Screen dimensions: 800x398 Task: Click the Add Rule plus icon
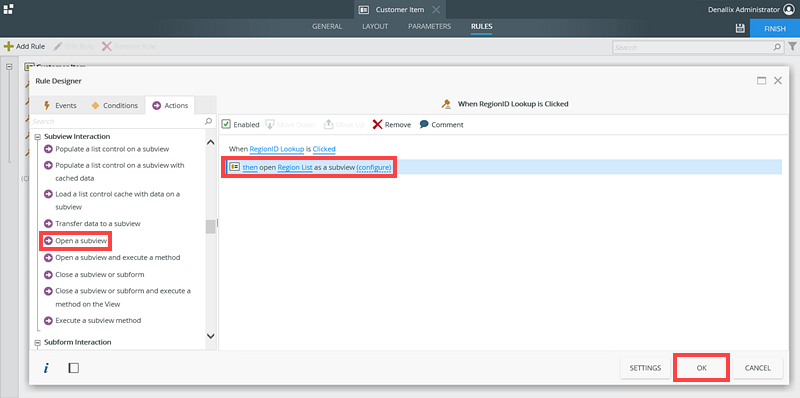(x=9, y=46)
